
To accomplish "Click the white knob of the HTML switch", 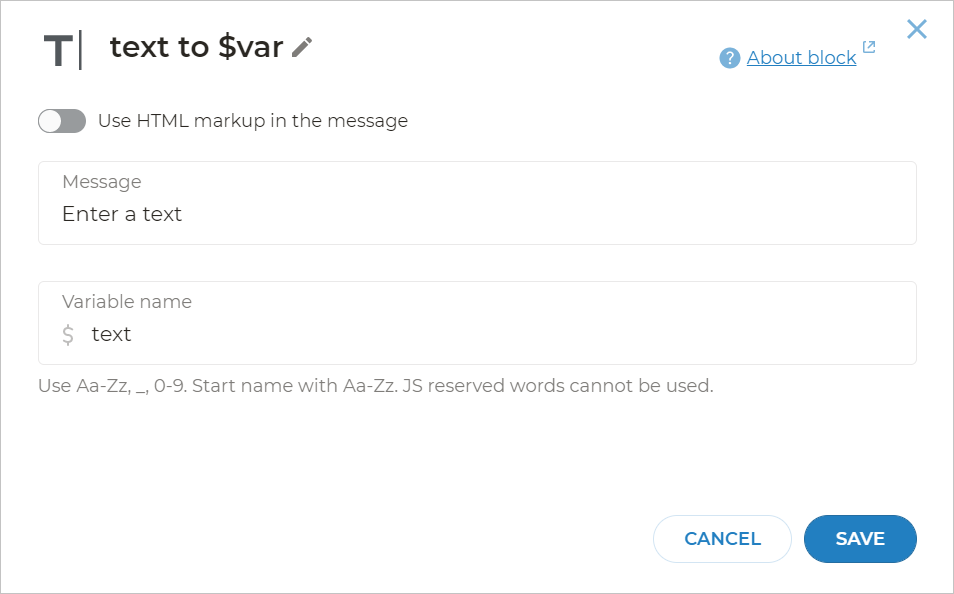I will pos(51,121).
